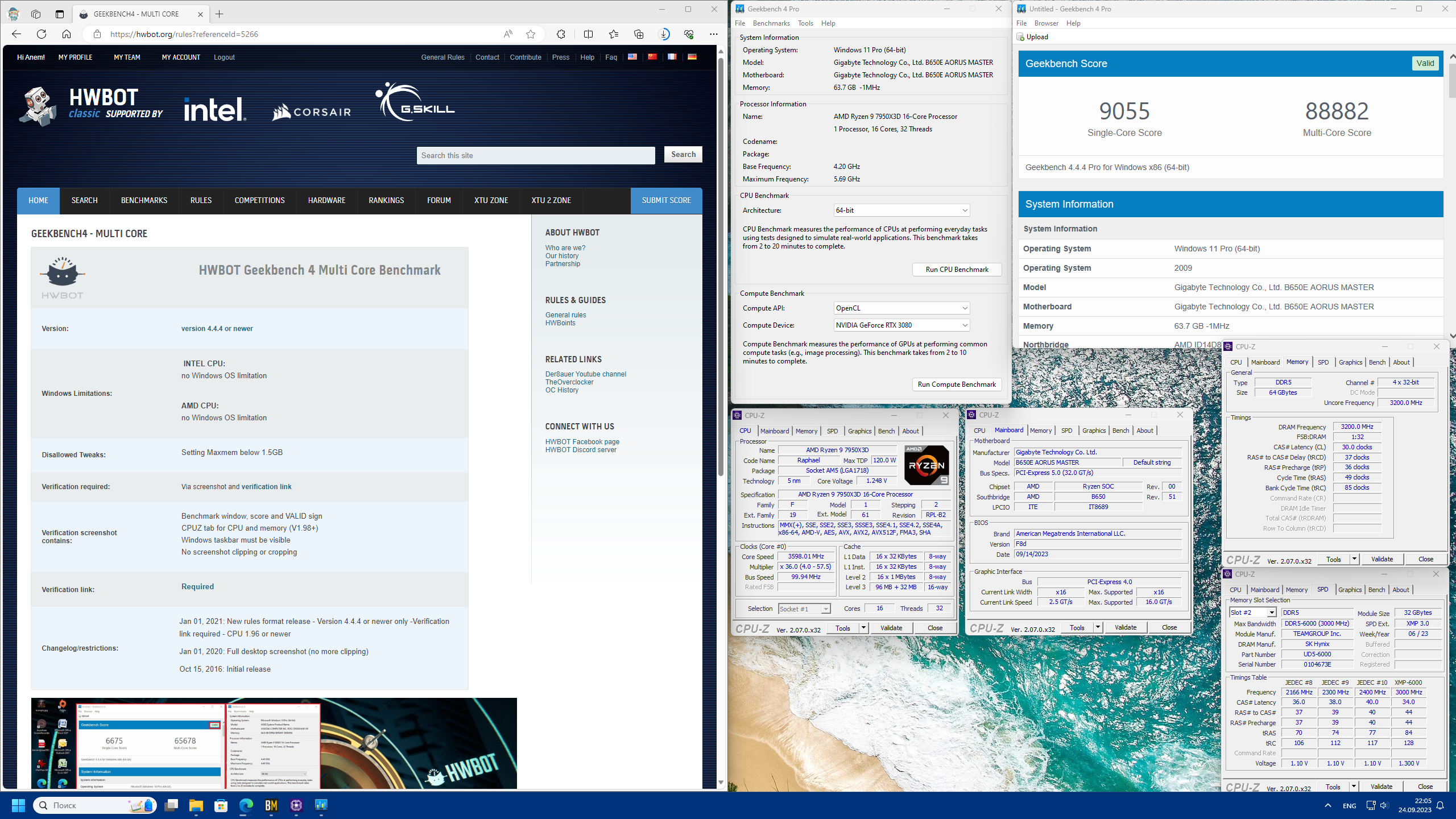
Task: Open the browser home page
Action: (x=67, y=34)
